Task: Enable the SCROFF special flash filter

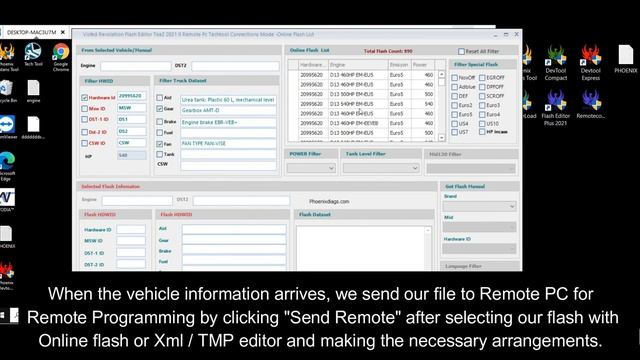Action: click(x=482, y=96)
